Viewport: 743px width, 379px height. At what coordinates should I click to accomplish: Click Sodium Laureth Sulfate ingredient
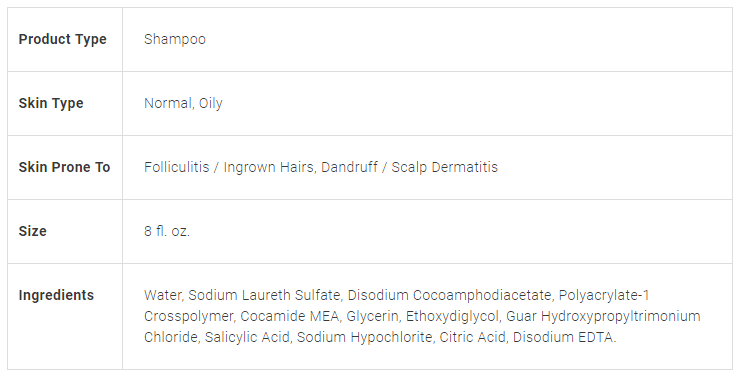(264, 295)
